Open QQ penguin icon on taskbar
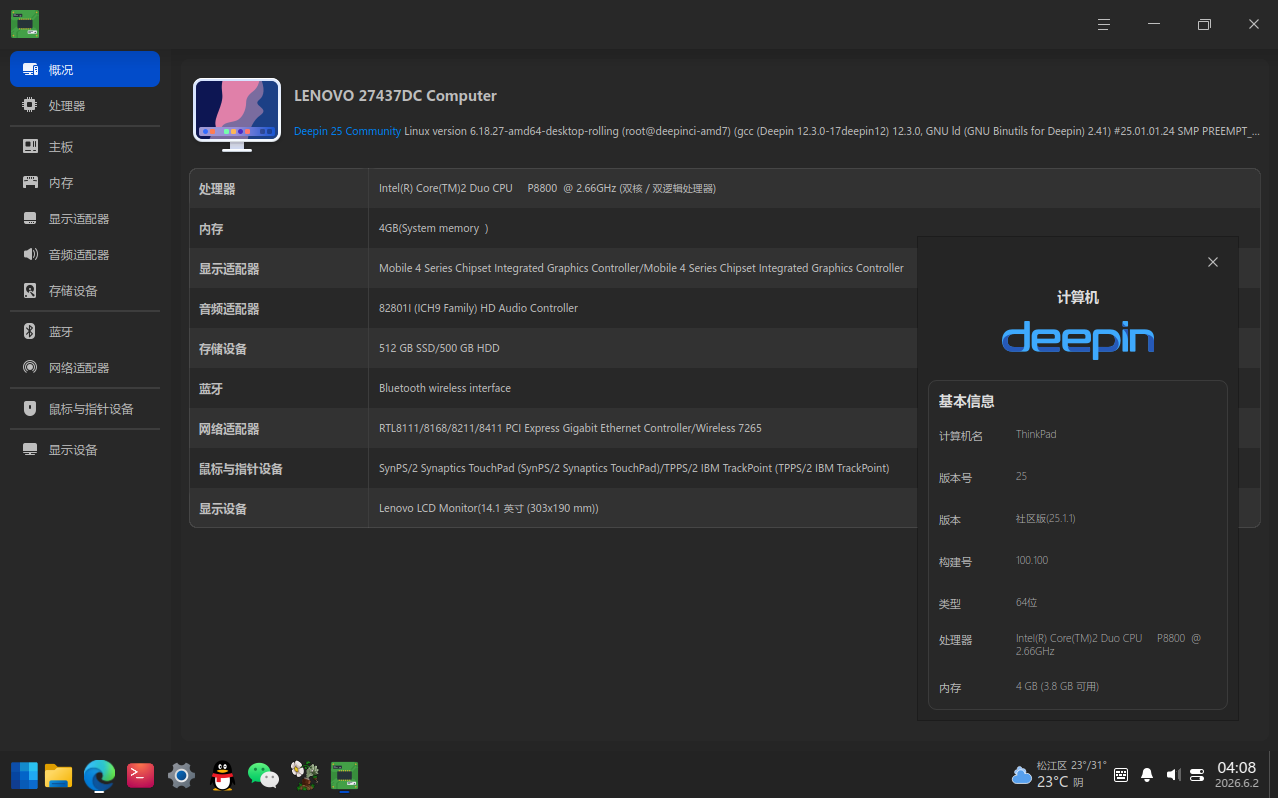This screenshot has height=798, width=1278. tap(222, 775)
